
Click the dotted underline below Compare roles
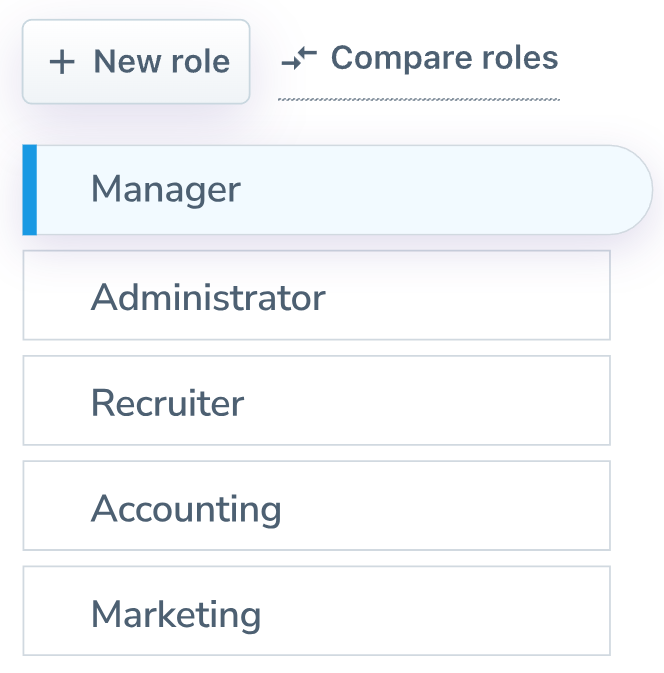click(418, 99)
